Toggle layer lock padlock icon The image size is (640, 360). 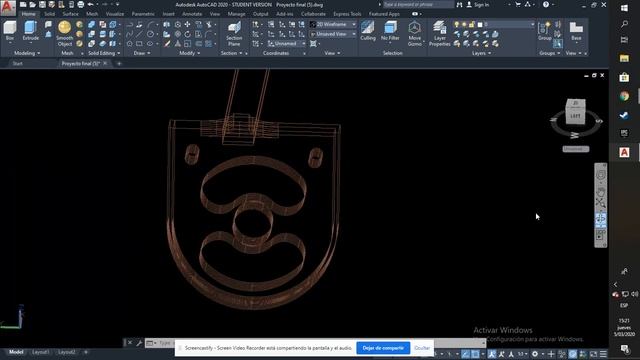click(x=472, y=24)
